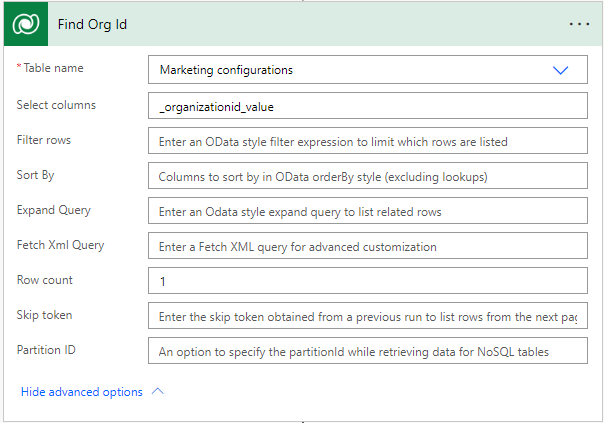Focus the Partition ID input field
Screen dimensions: 604x423
pyautogui.click(x=367, y=351)
